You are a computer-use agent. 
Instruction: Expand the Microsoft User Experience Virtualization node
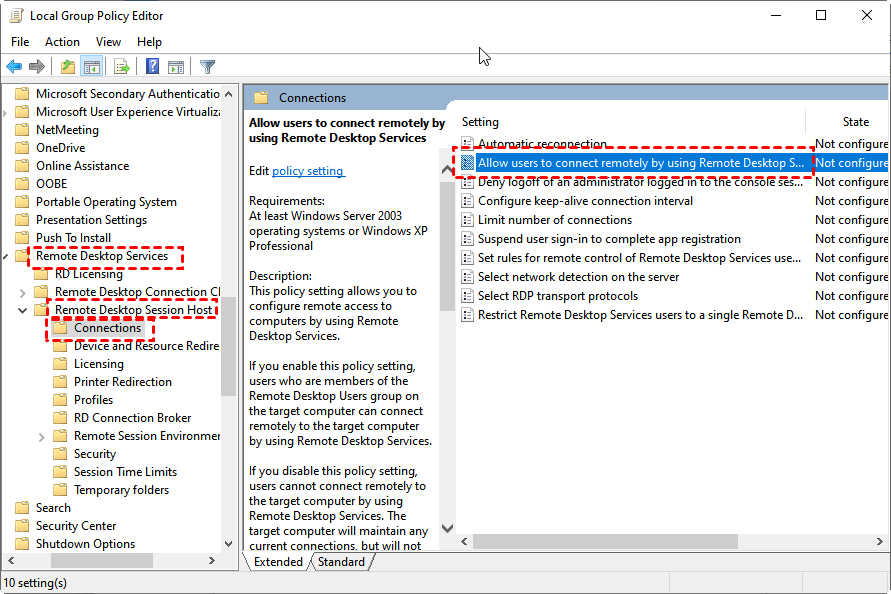[5, 113]
